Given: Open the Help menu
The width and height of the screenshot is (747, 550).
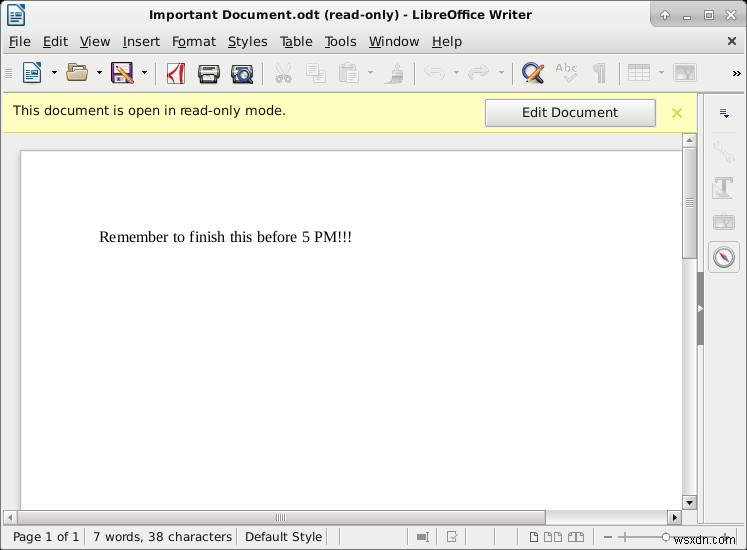Looking at the screenshot, I should click(446, 42).
